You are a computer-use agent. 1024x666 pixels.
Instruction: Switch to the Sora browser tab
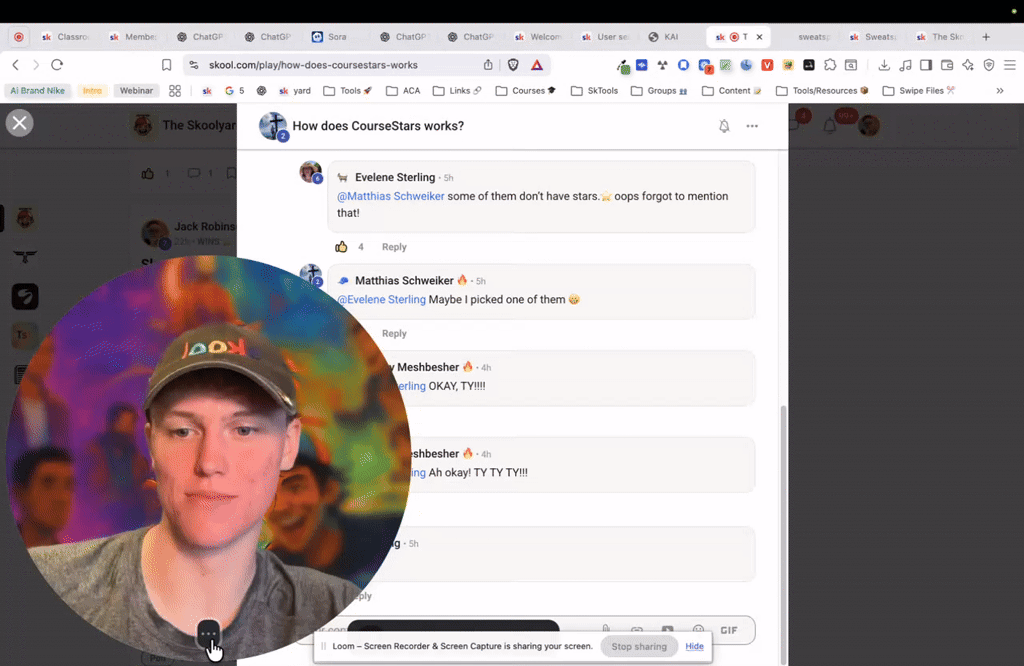pos(330,37)
